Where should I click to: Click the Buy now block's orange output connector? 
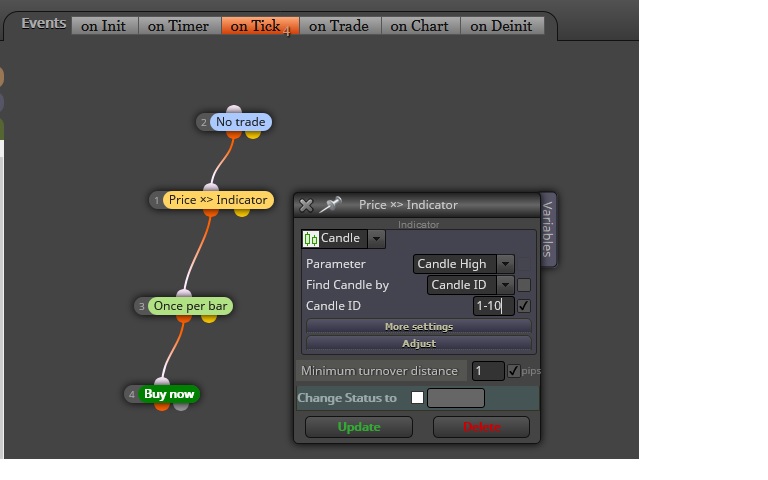point(162,406)
